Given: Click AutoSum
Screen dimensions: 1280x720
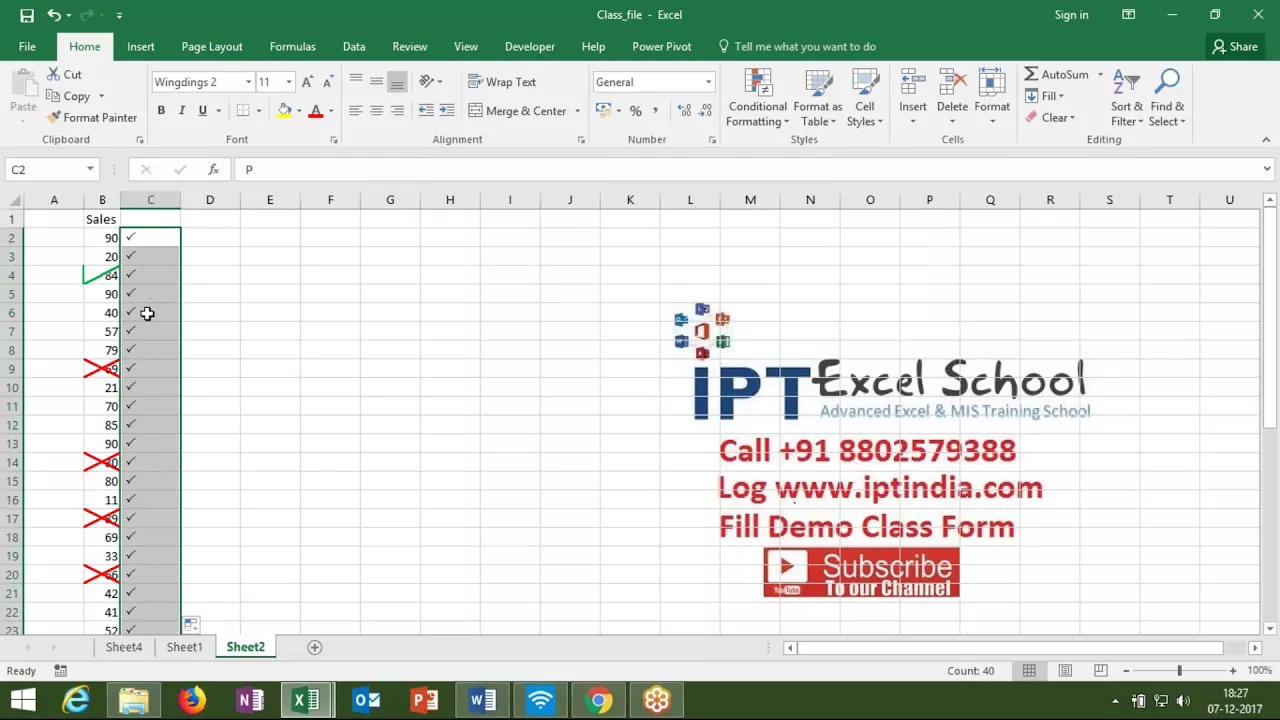Looking at the screenshot, I should click(1056, 74).
